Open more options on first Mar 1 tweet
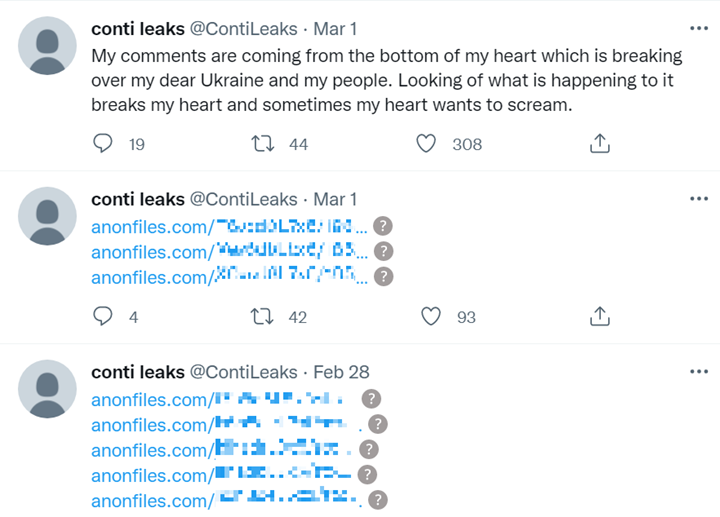Screen dimensions: 720x517 pyautogui.click(x=699, y=28)
